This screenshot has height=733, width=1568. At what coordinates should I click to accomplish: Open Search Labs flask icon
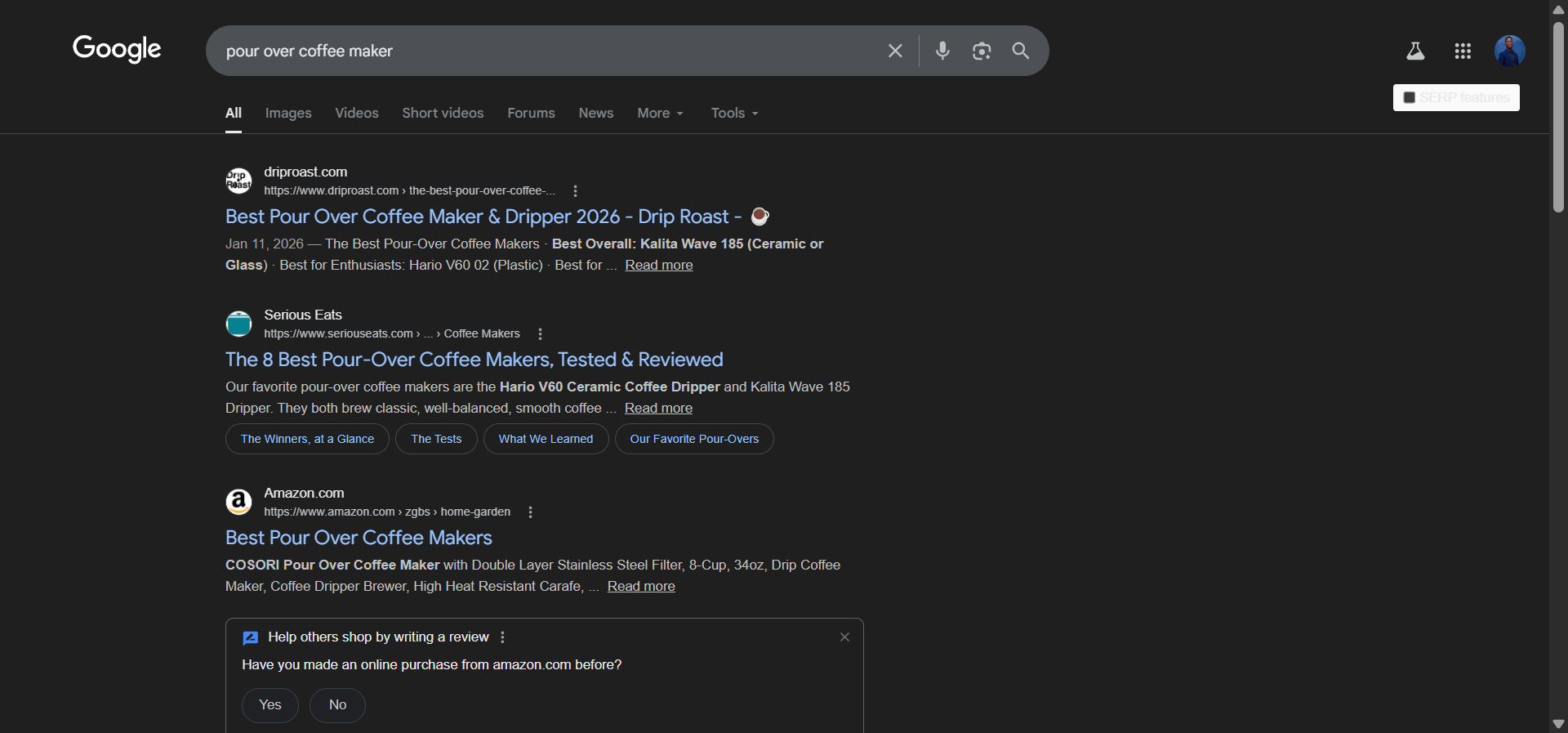point(1415,51)
